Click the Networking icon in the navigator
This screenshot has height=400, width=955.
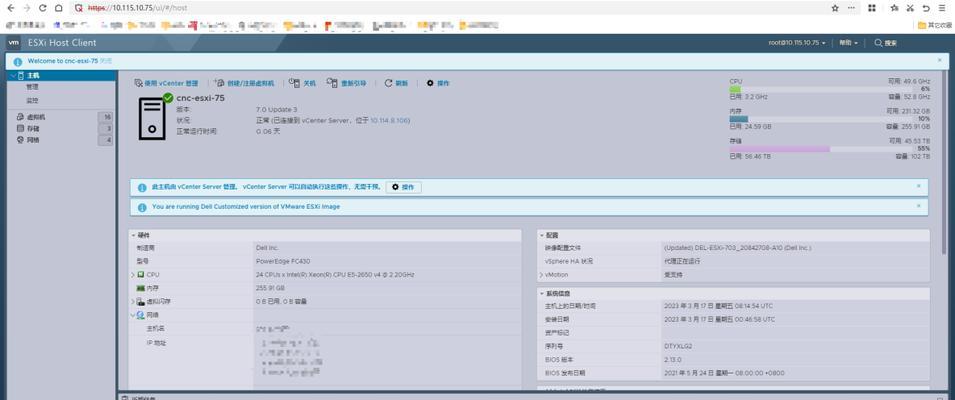20,140
